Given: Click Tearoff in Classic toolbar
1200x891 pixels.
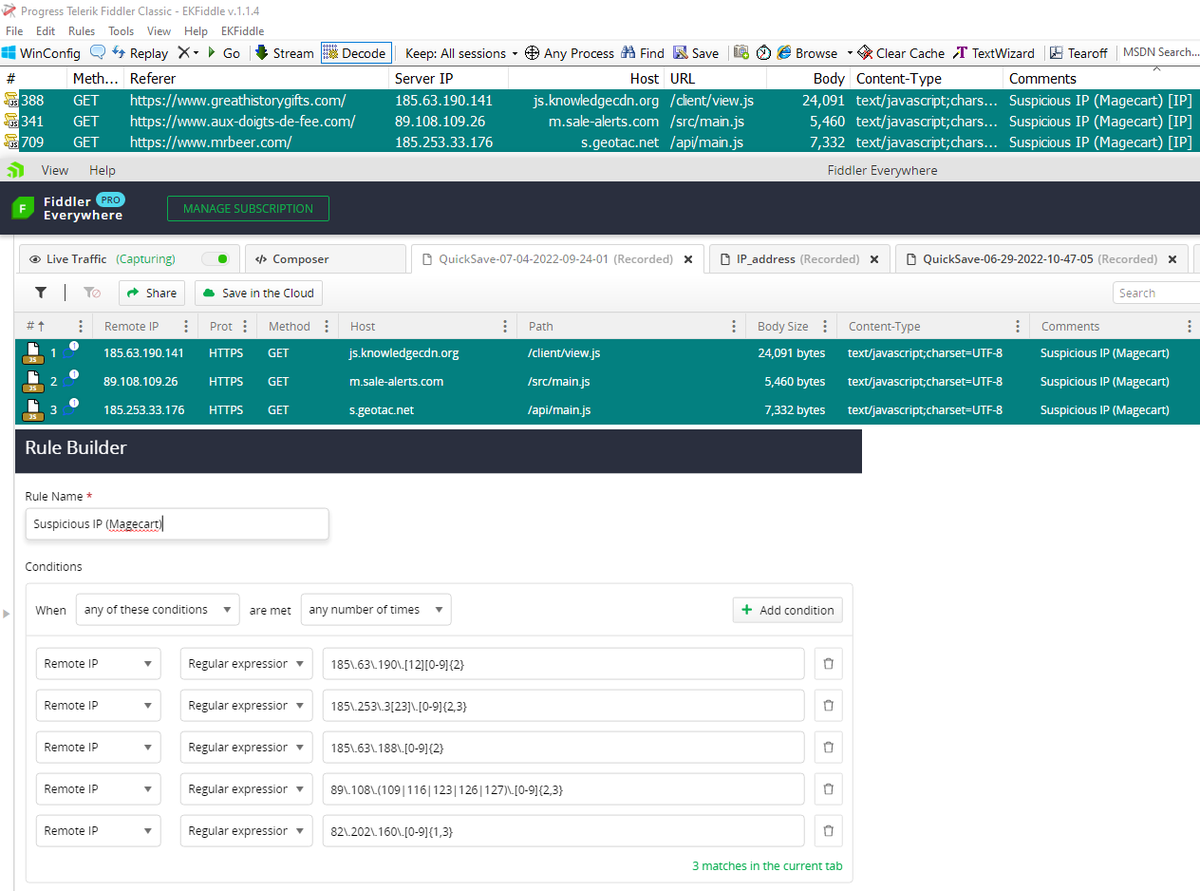Looking at the screenshot, I should pyautogui.click(x=1078, y=53).
